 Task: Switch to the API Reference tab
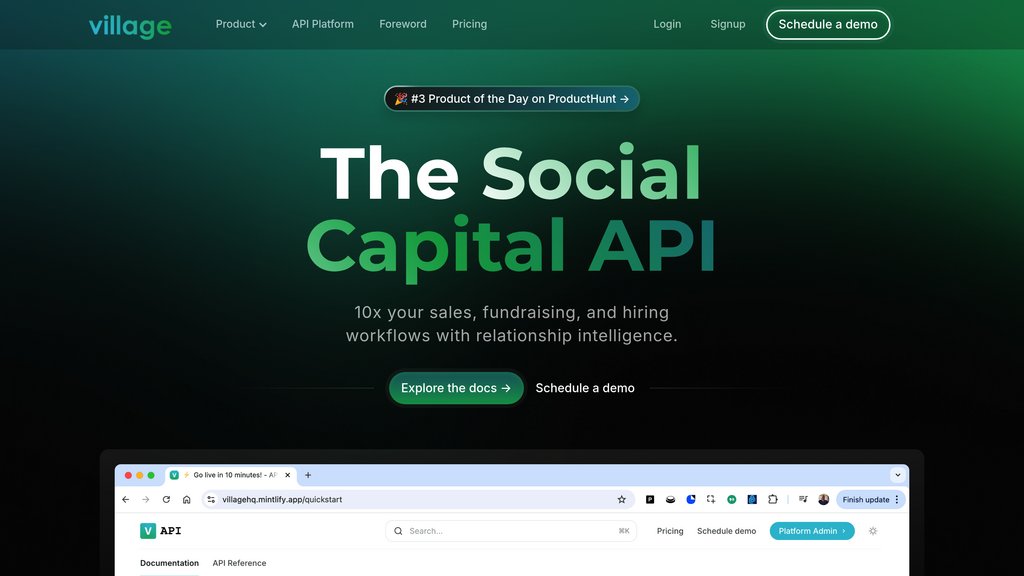pos(239,563)
